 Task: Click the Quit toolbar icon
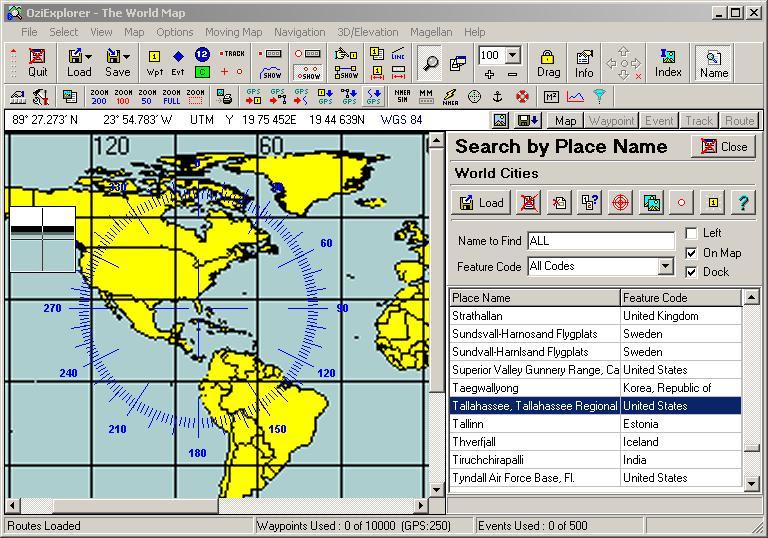pos(37,62)
